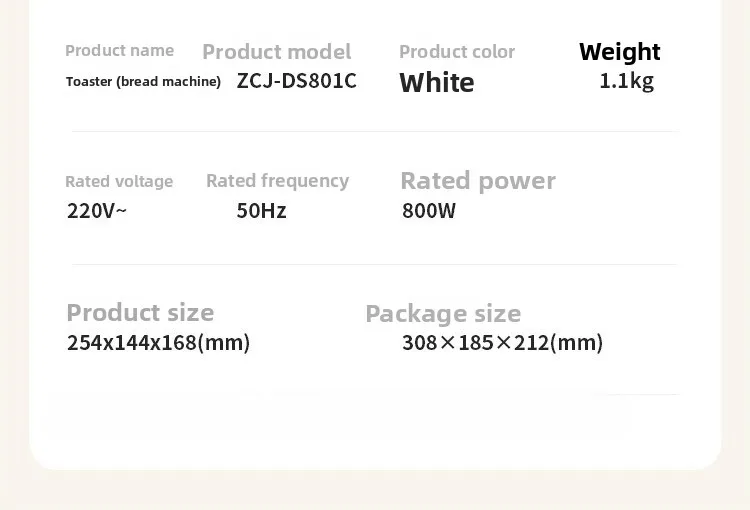Click the "Rated power" heading

[x=477, y=181]
